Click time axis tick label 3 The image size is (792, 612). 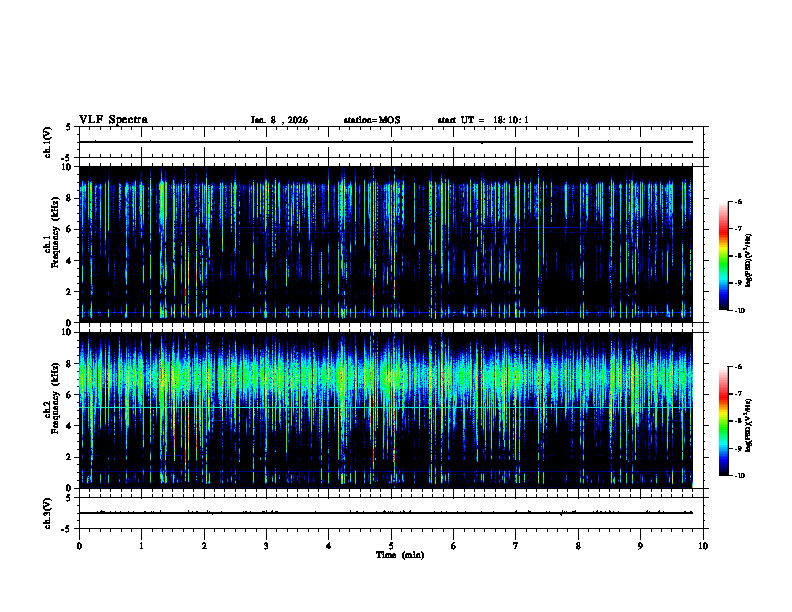click(266, 546)
